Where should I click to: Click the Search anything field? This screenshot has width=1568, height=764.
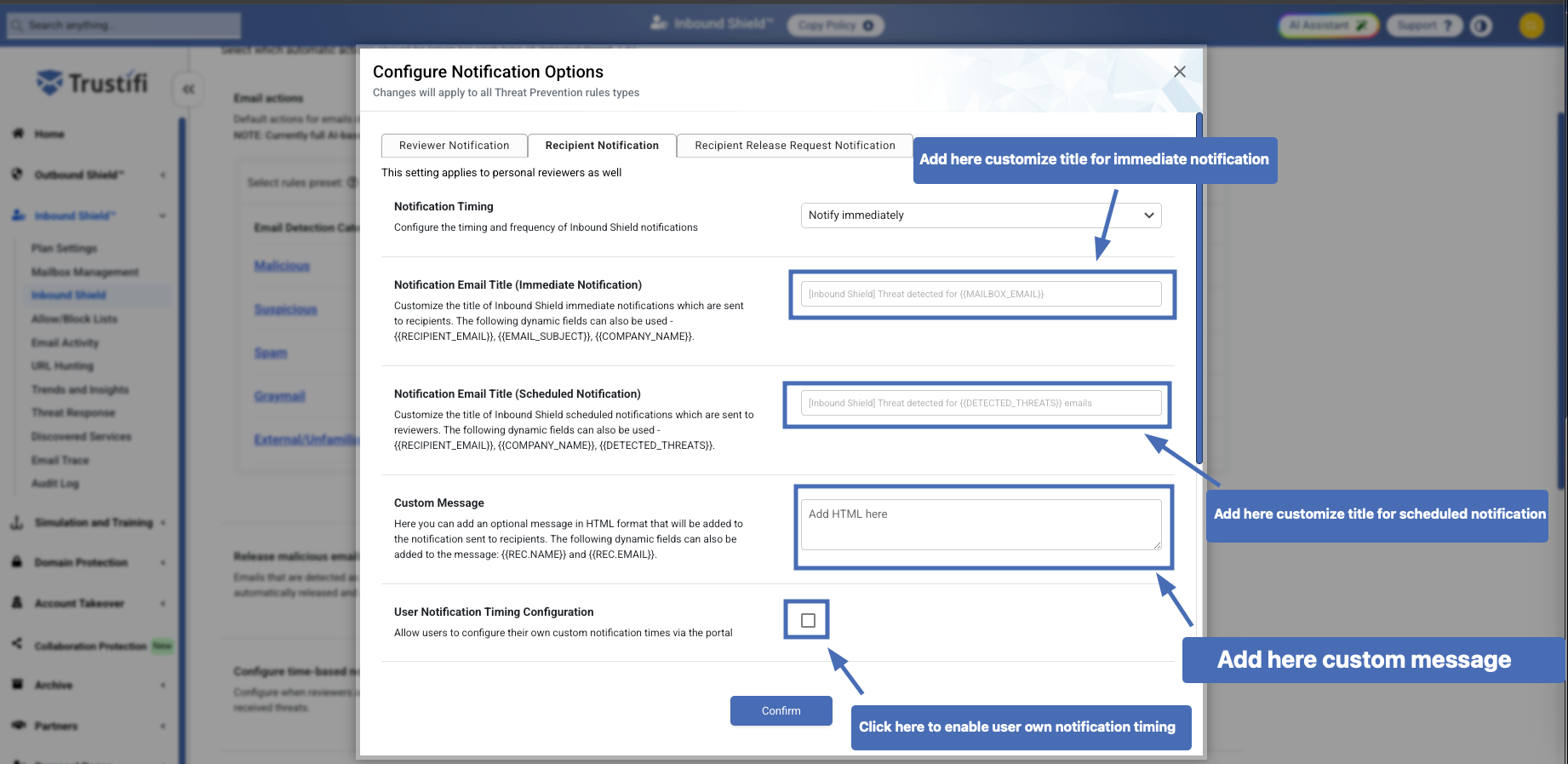coord(124,26)
